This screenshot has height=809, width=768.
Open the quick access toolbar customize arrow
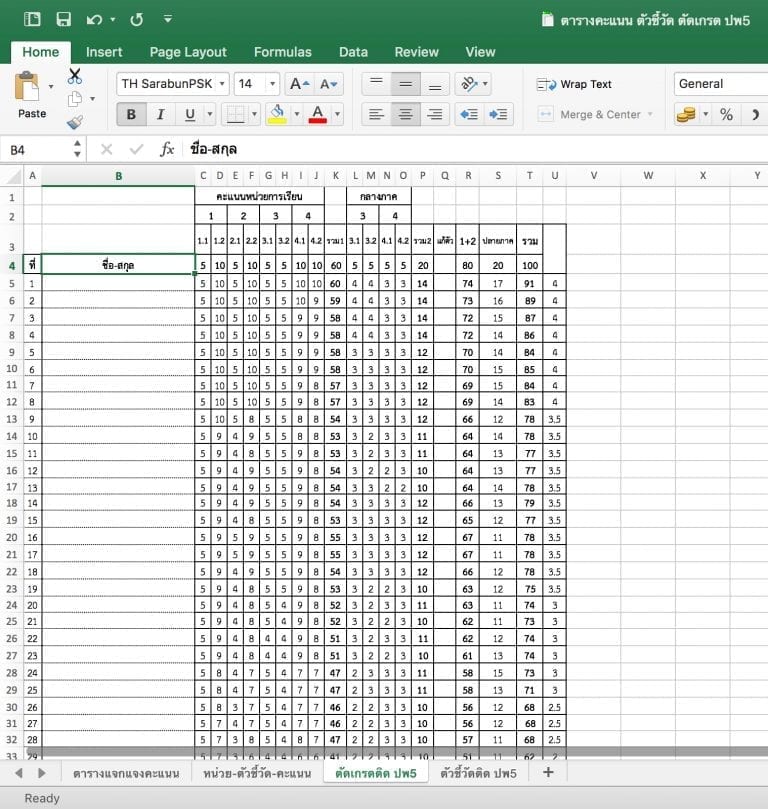pos(168,19)
